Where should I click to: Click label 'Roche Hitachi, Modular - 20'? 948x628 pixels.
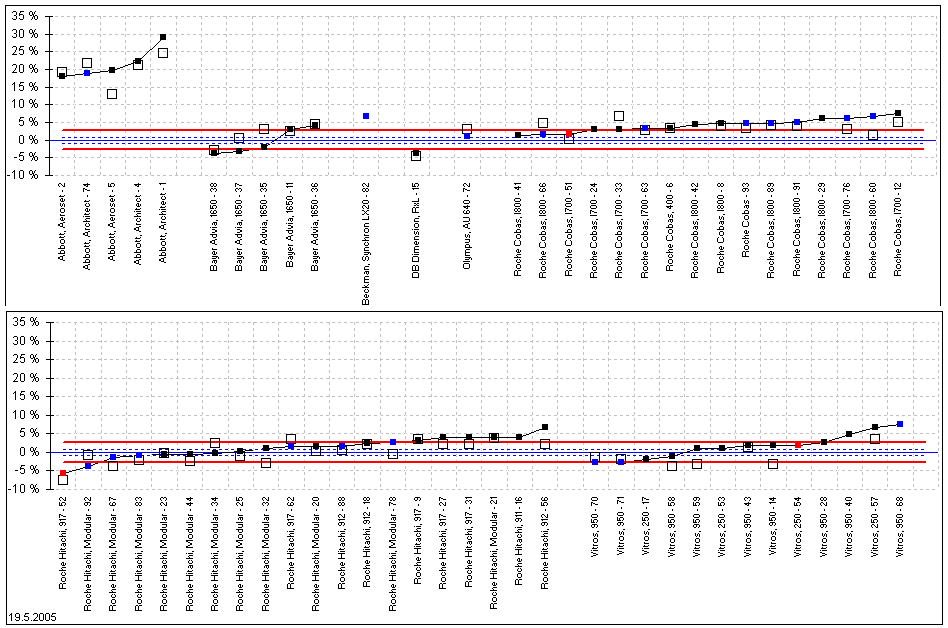(x=316, y=554)
